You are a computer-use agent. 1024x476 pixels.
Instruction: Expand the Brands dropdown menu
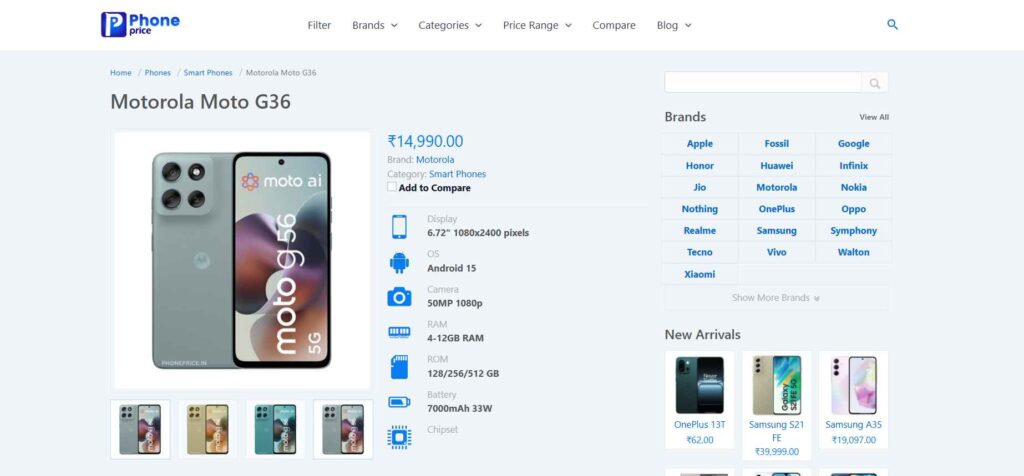(375, 25)
